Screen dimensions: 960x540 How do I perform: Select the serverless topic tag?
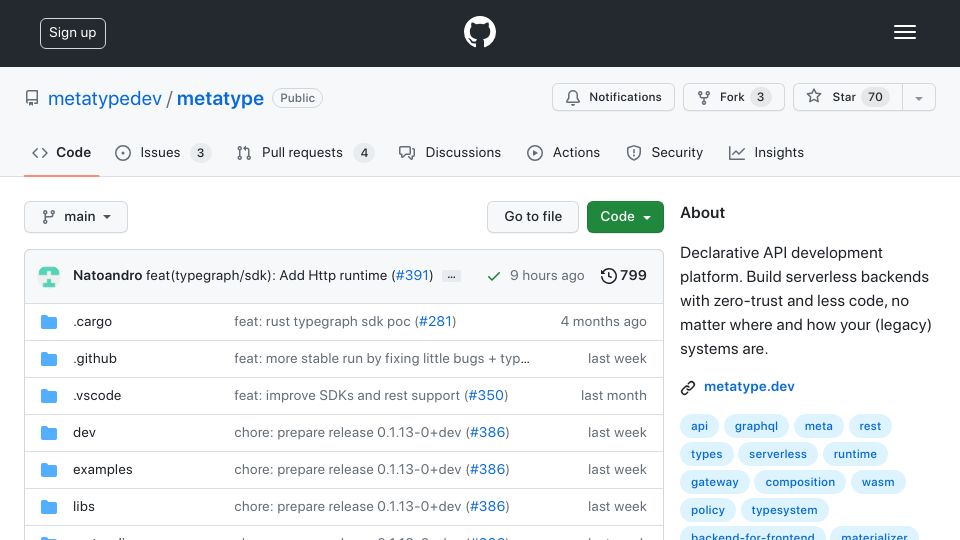tap(778, 454)
